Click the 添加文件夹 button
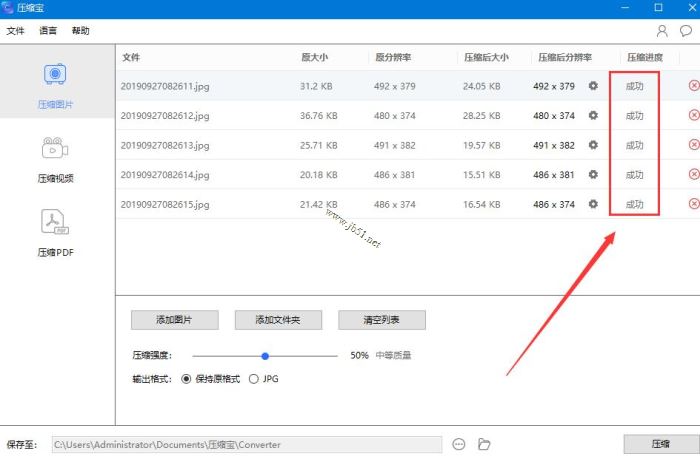 click(278, 320)
